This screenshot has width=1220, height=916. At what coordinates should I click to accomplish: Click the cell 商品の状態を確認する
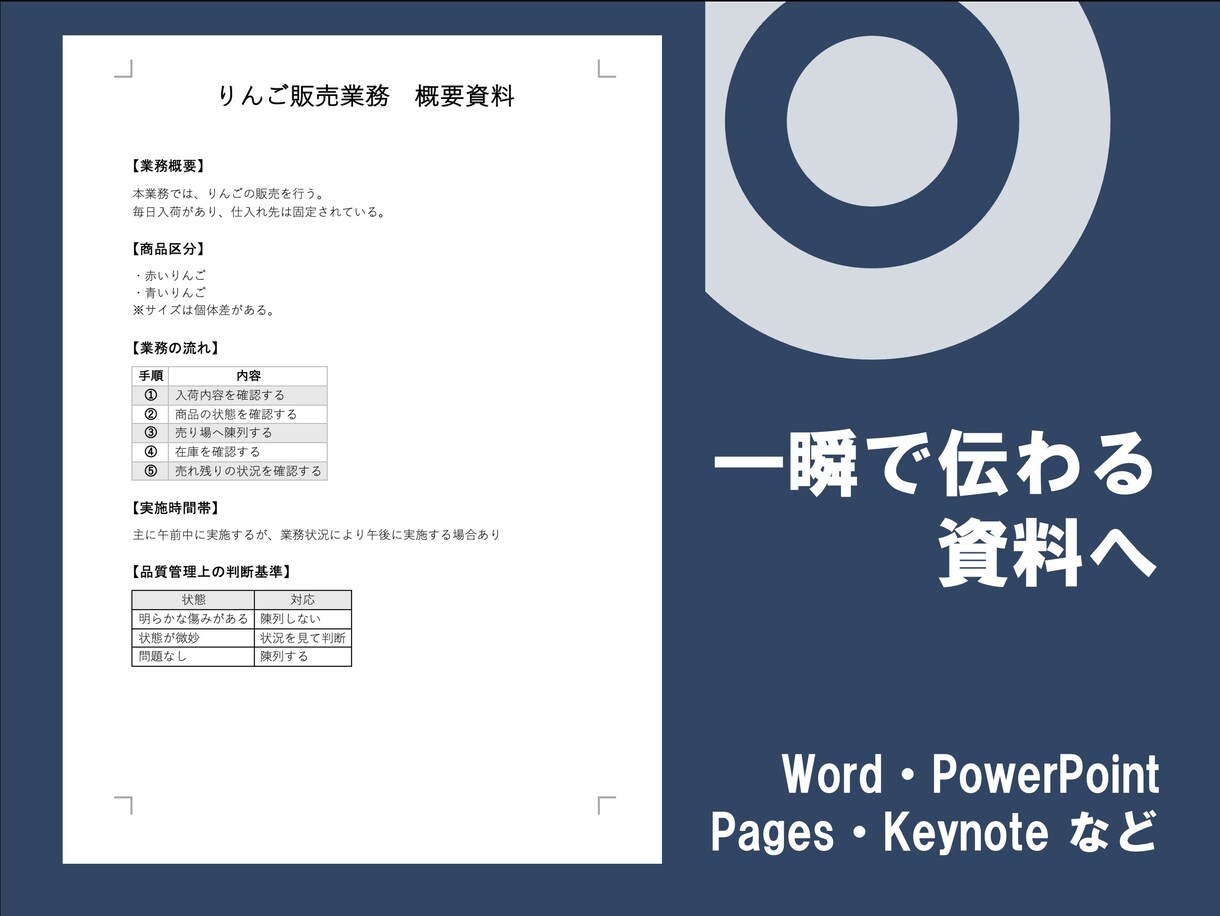(248, 414)
